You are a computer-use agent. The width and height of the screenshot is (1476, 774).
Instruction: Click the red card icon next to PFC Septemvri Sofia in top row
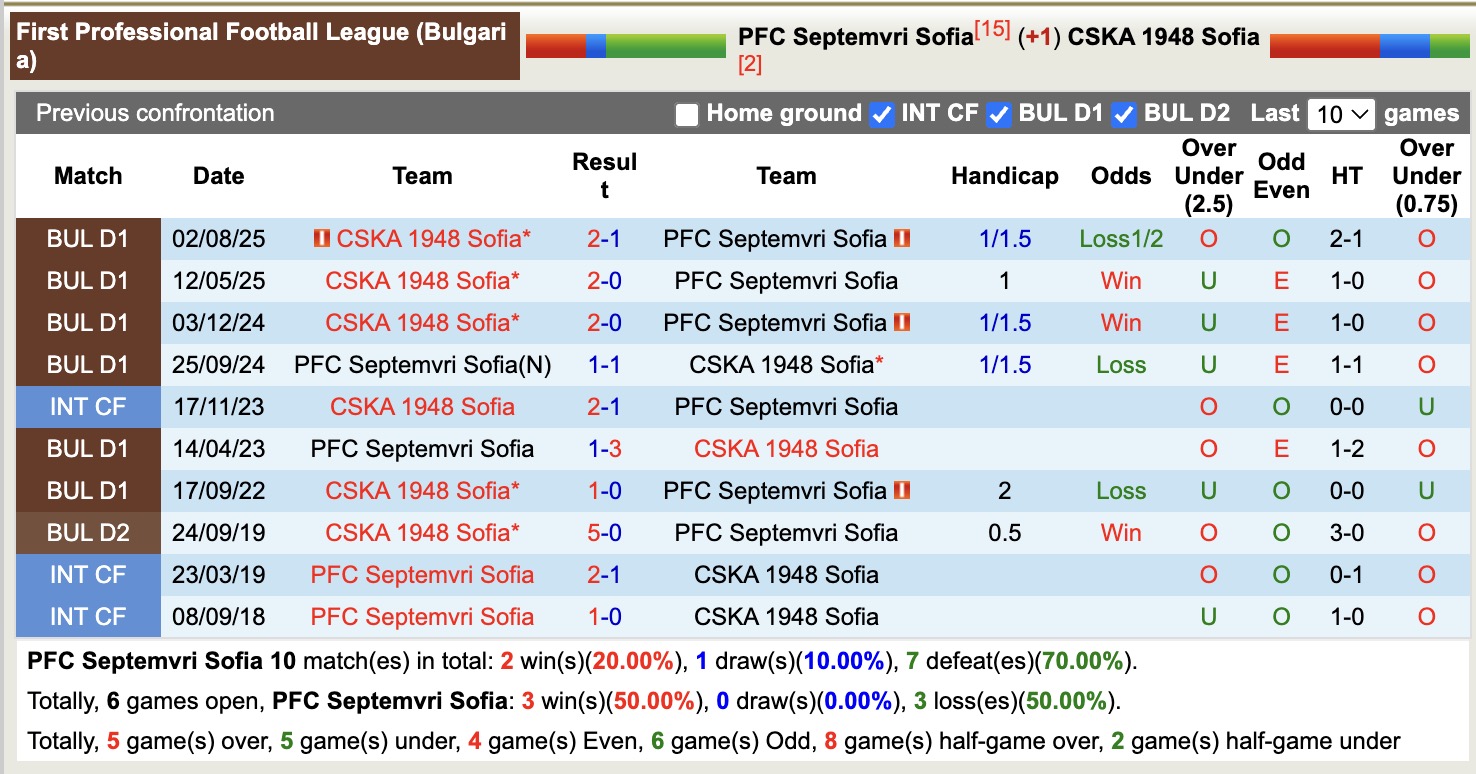[901, 238]
